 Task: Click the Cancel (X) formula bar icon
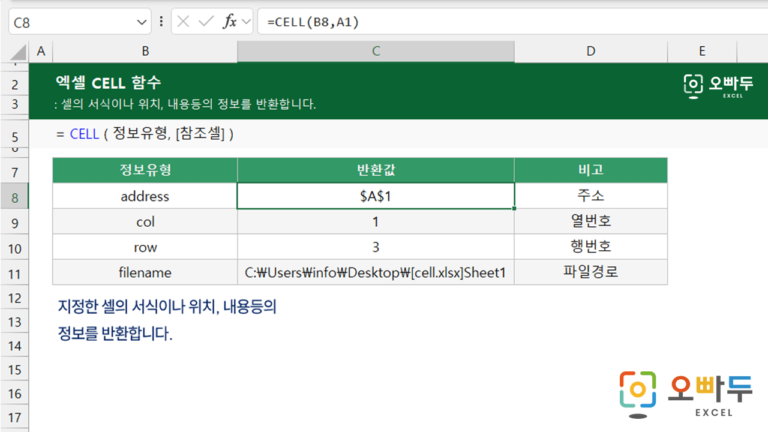[x=183, y=22]
